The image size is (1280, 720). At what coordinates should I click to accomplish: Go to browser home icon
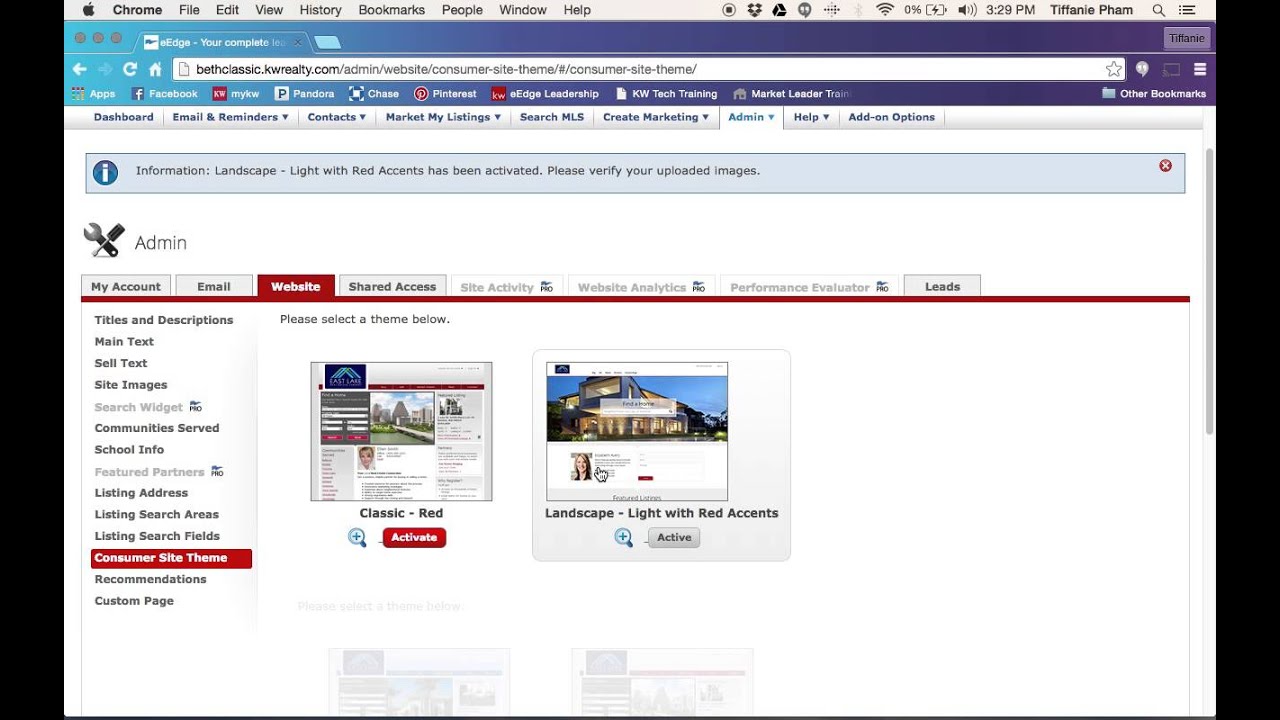[155, 69]
